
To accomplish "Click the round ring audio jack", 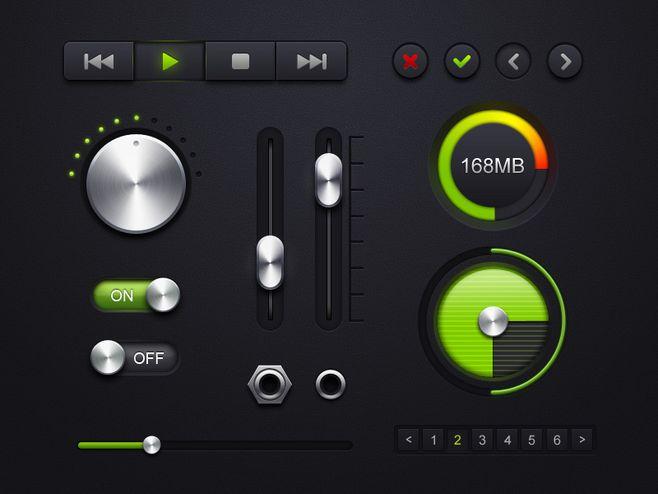I will (x=331, y=384).
